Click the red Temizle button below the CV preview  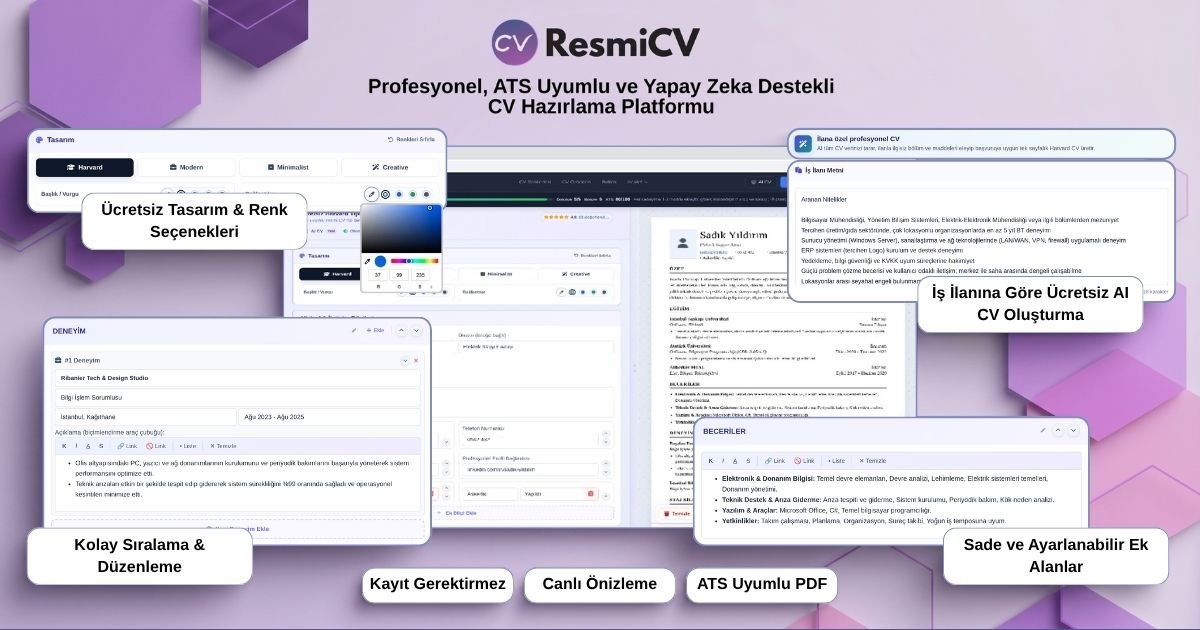[677, 513]
